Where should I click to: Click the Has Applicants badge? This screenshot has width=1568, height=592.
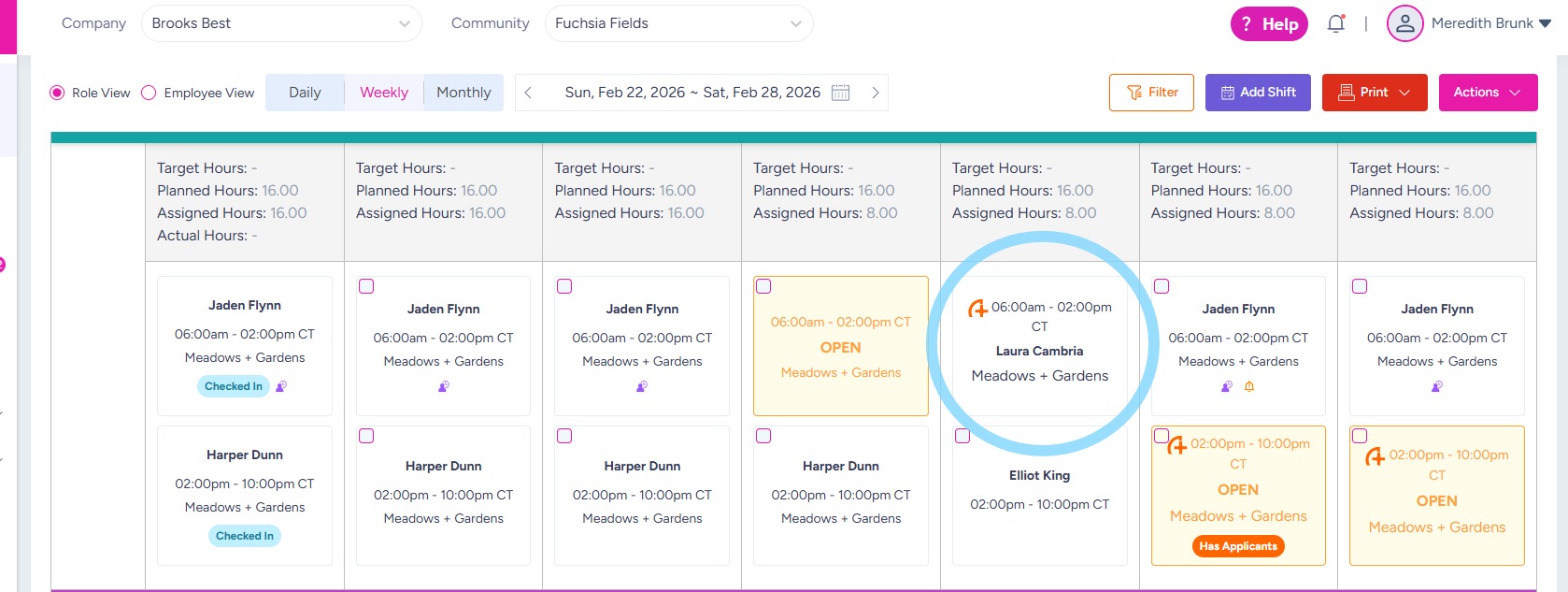[1237, 546]
